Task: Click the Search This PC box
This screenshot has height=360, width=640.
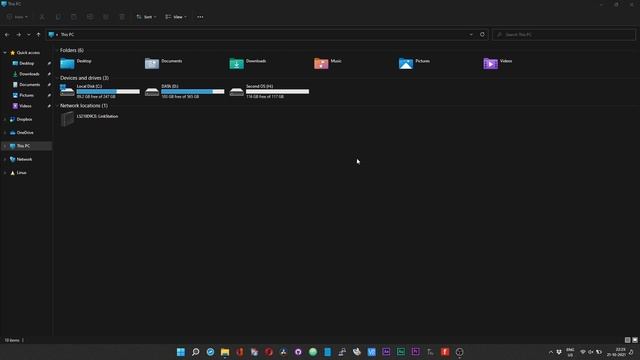Action: pyautogui.click(x=564, y=35)
